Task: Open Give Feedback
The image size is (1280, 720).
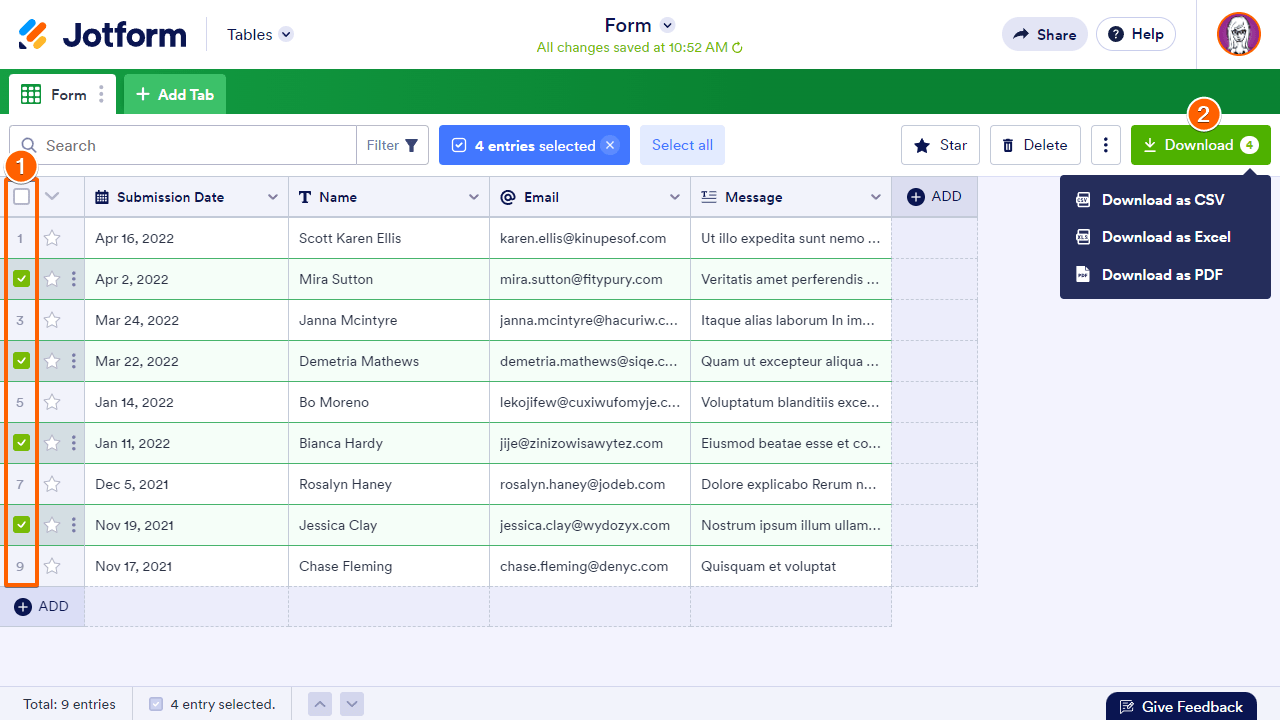Action: [1181, 706]
